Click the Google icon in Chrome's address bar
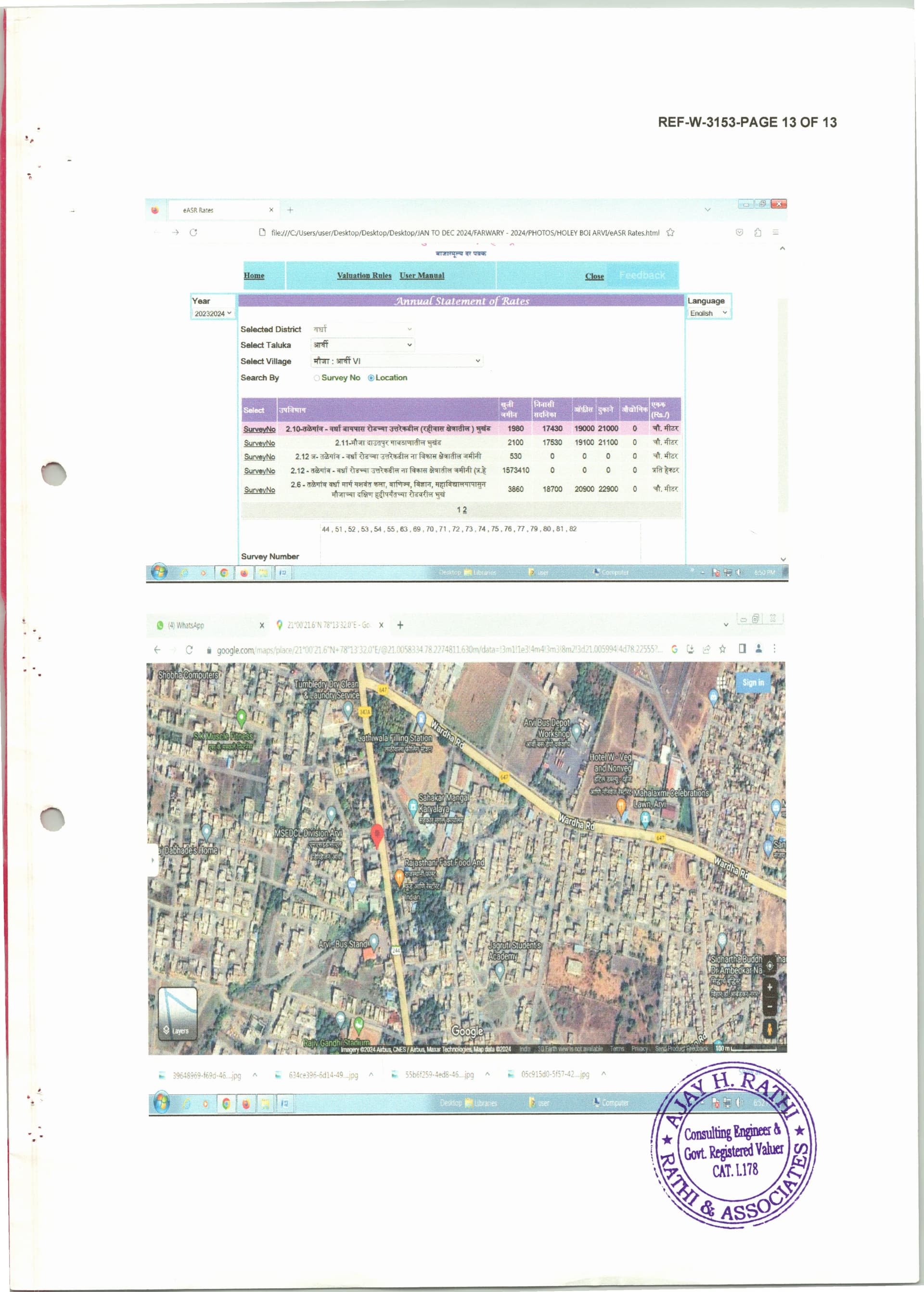Viewport: 924px width, 1292px height. 674,649
